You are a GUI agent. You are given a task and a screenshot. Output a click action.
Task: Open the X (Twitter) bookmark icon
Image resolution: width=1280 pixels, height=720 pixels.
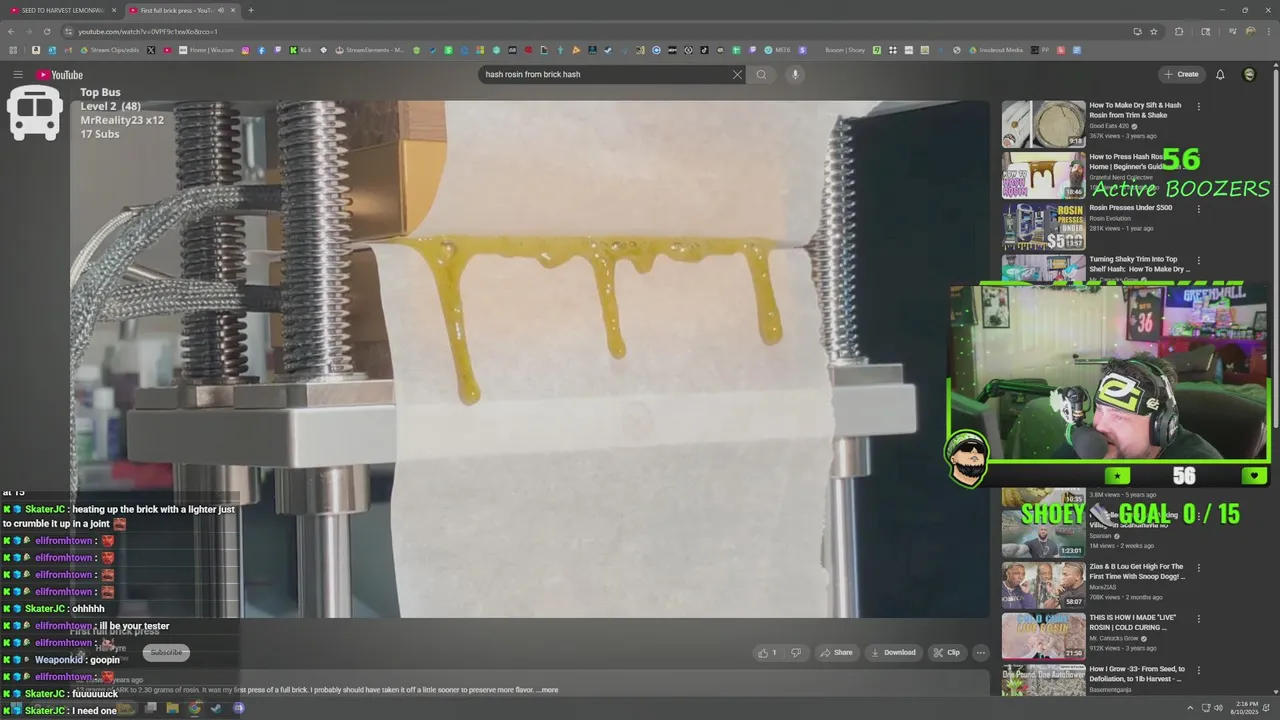[151, 50]
